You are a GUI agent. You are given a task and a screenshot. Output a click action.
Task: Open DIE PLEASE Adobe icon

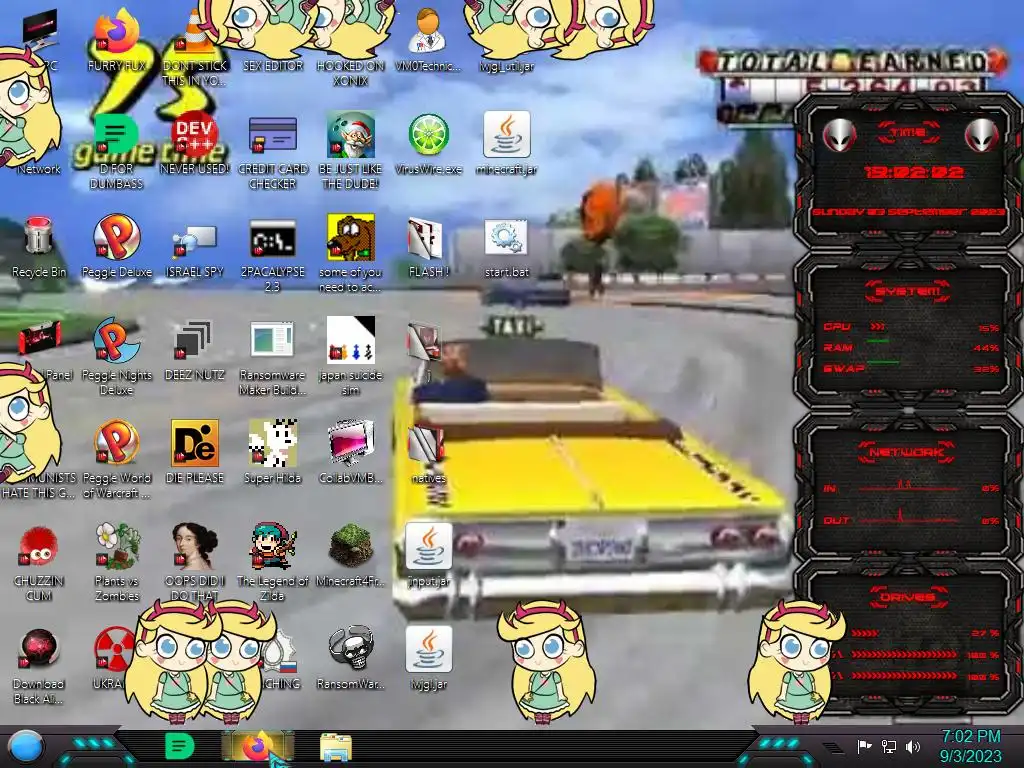tap(195, 451)
